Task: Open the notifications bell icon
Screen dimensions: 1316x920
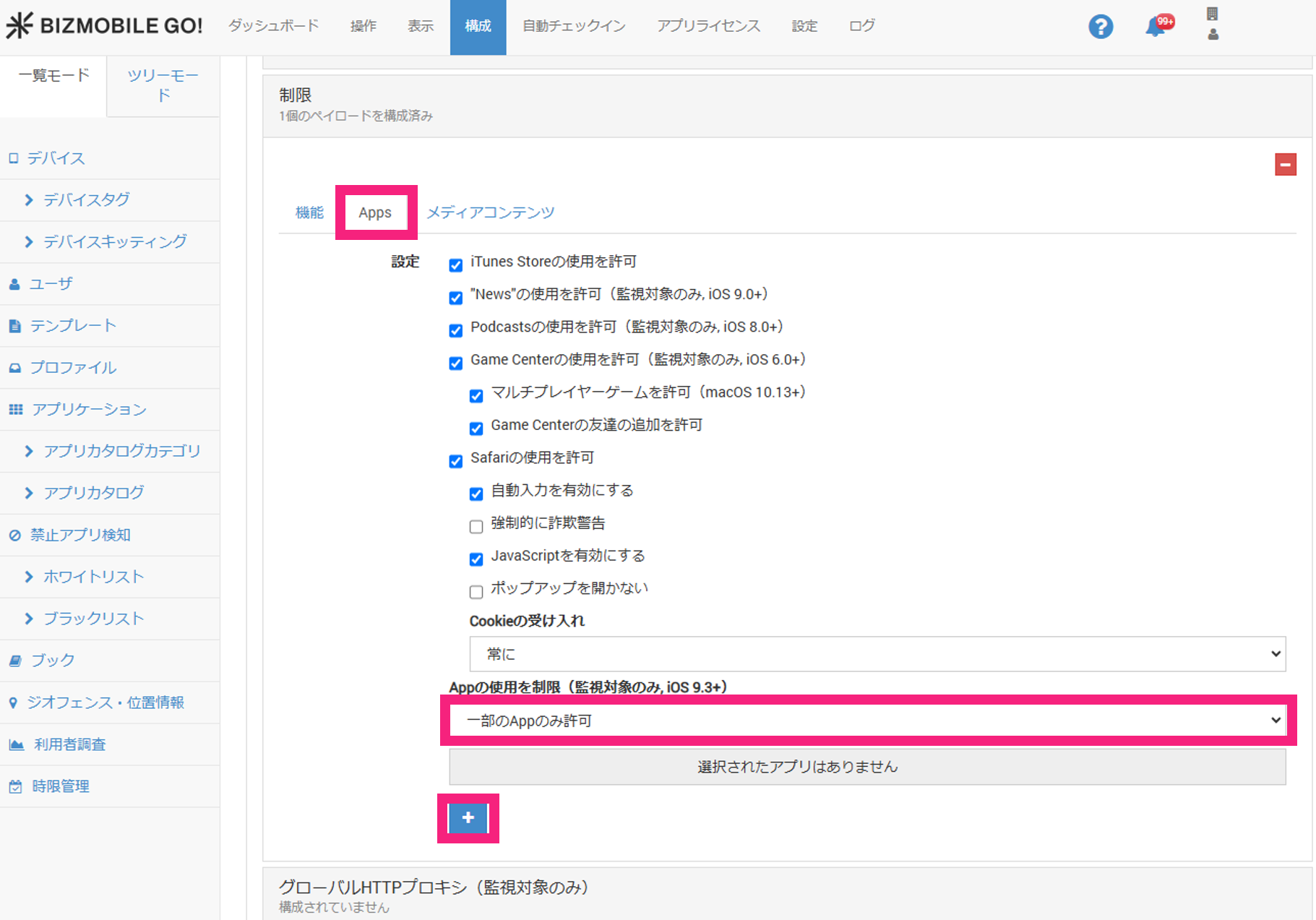Action: (1157, 27)
